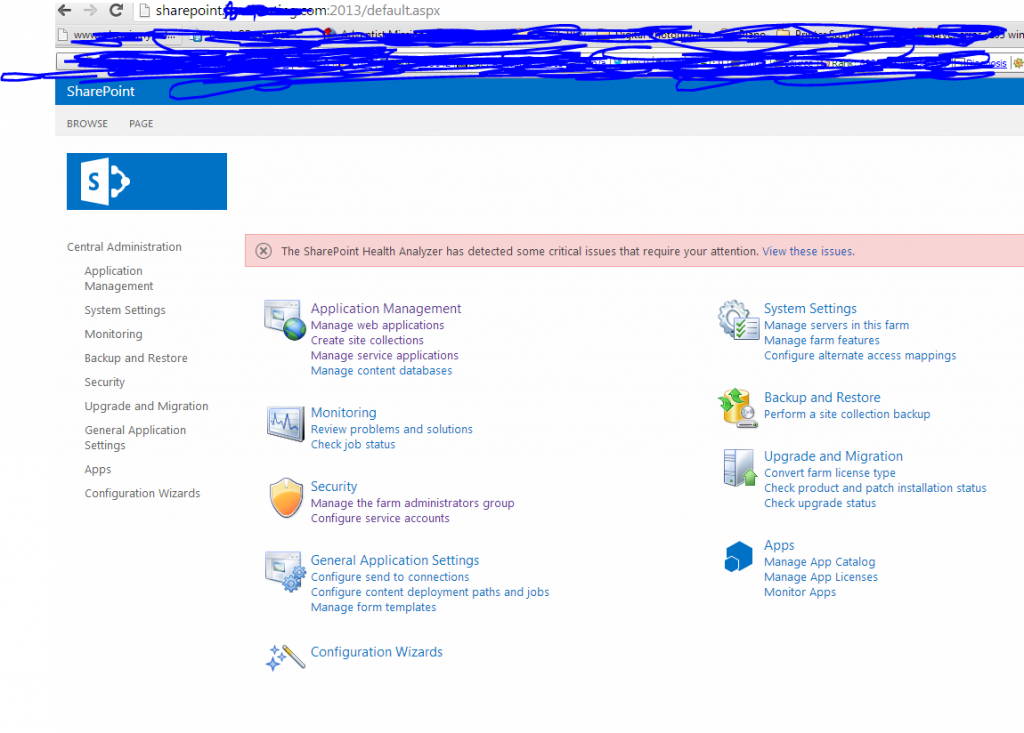Screen dimensions: 1024x733
Task: Click Configure service accounts
Action: [380, 518]
